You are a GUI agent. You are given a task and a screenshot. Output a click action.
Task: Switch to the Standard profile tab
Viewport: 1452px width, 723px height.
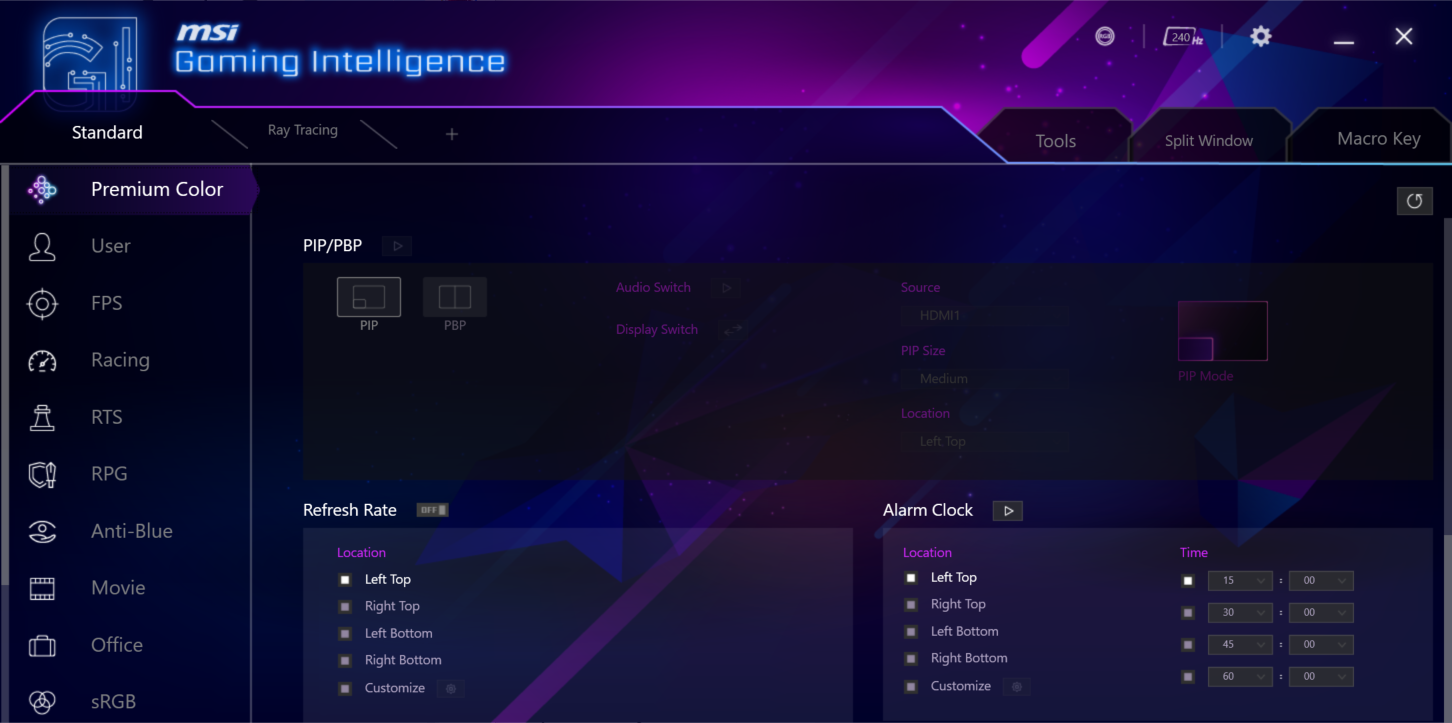coord(107,133)
